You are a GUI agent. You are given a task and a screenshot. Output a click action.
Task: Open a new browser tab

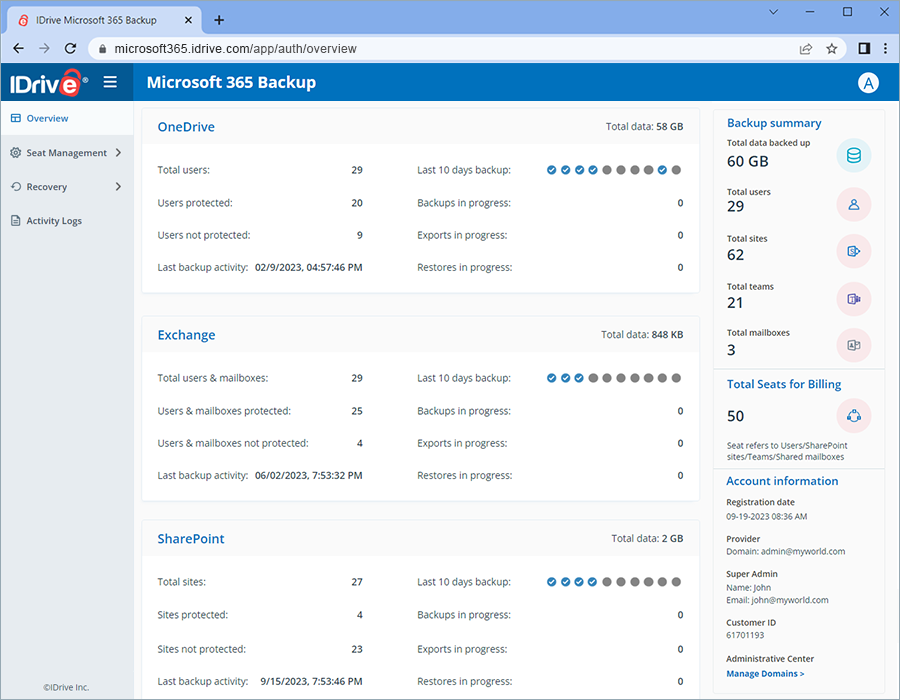[x=219, y=20]
